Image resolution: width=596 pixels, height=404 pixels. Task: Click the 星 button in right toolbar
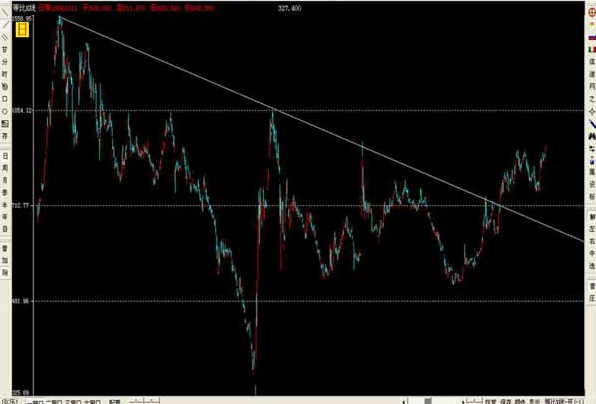click(x=592, y=172)
